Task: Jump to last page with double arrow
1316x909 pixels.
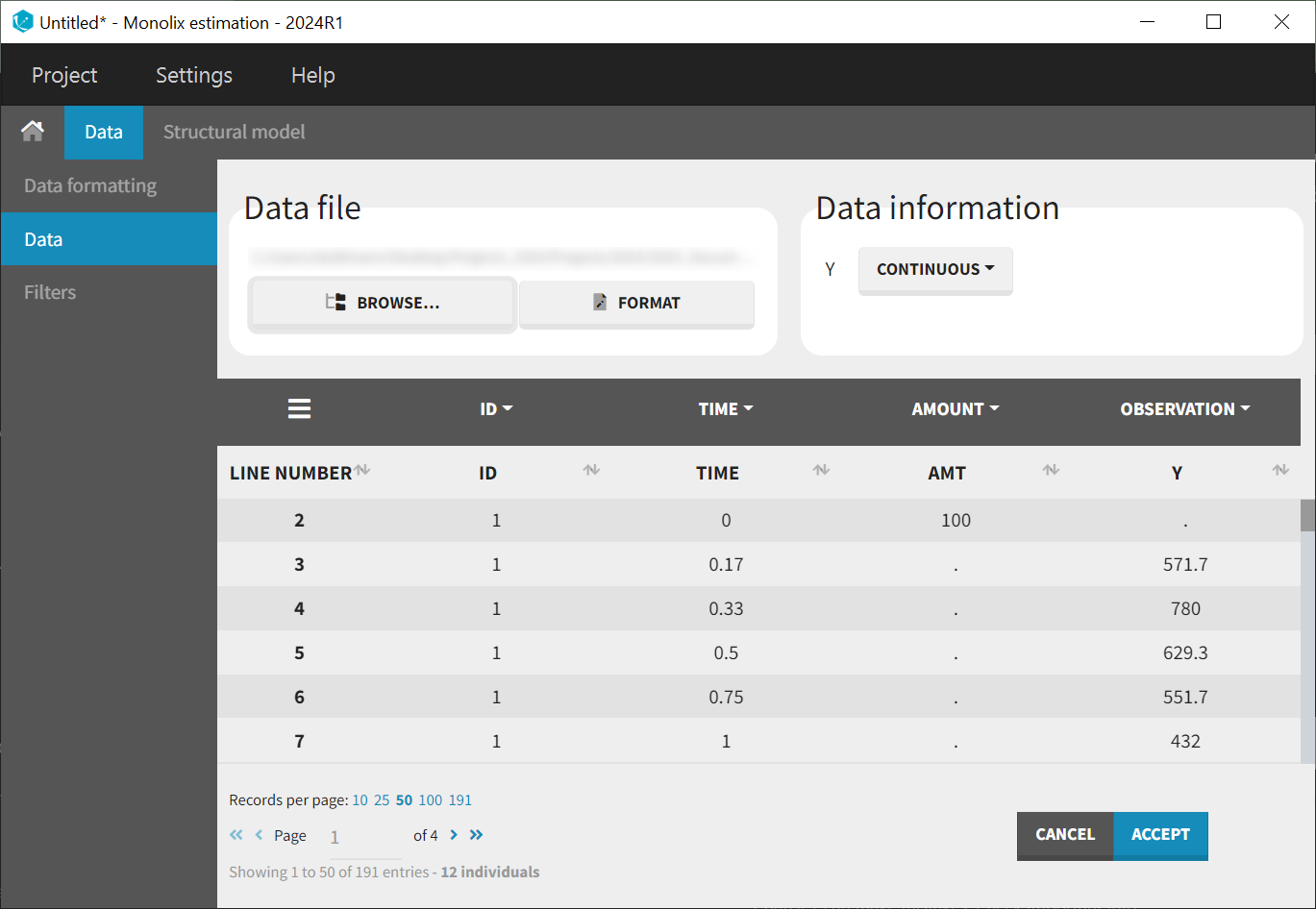Action: (476, 835)
